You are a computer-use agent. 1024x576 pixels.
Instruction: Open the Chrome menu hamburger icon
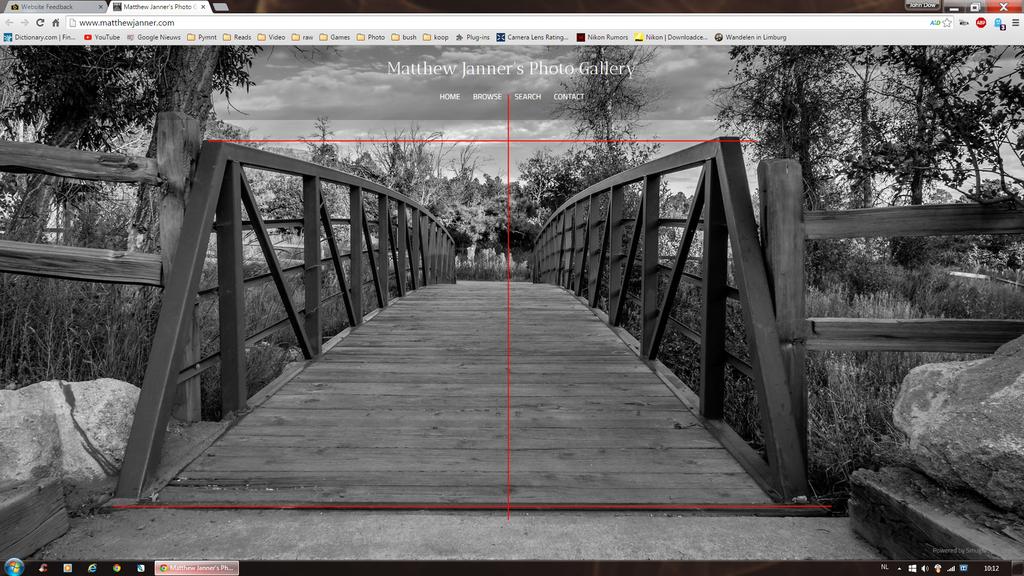point(1015,22)
